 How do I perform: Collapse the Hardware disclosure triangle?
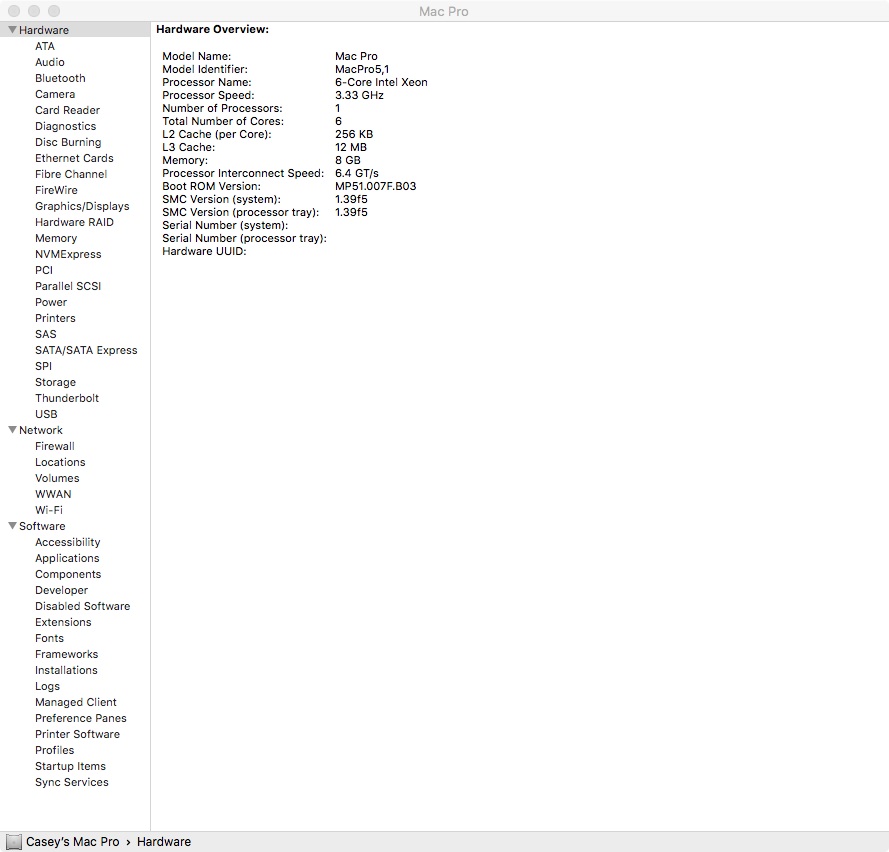[12, 29]
